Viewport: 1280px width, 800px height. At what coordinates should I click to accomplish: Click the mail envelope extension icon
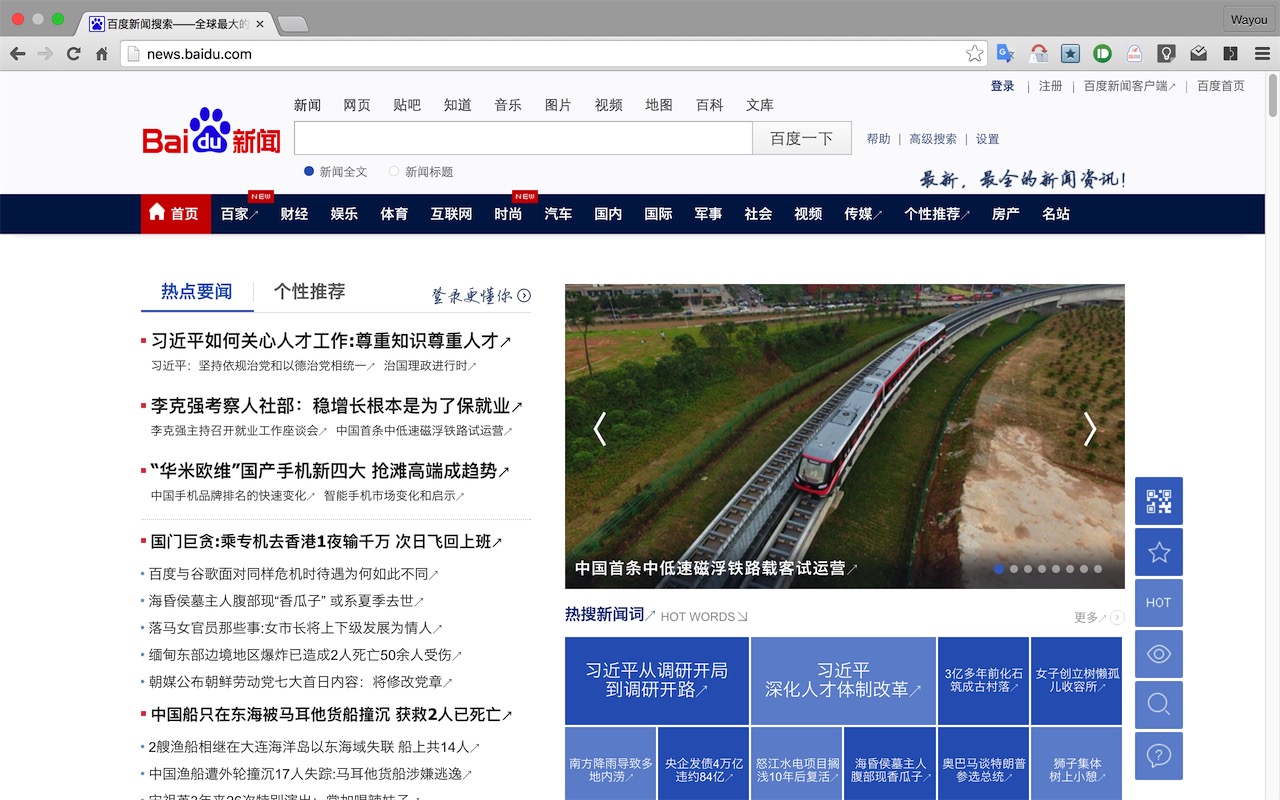pyautogui.click(x=1198, y=54)
